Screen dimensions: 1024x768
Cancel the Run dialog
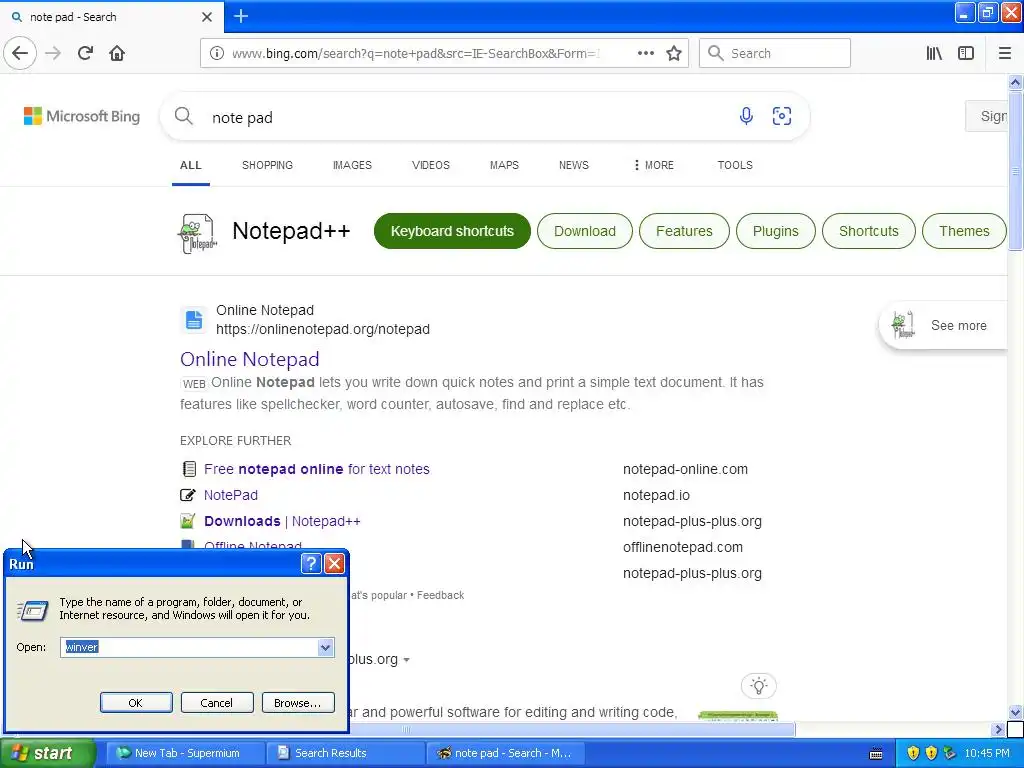click(217, 703)
